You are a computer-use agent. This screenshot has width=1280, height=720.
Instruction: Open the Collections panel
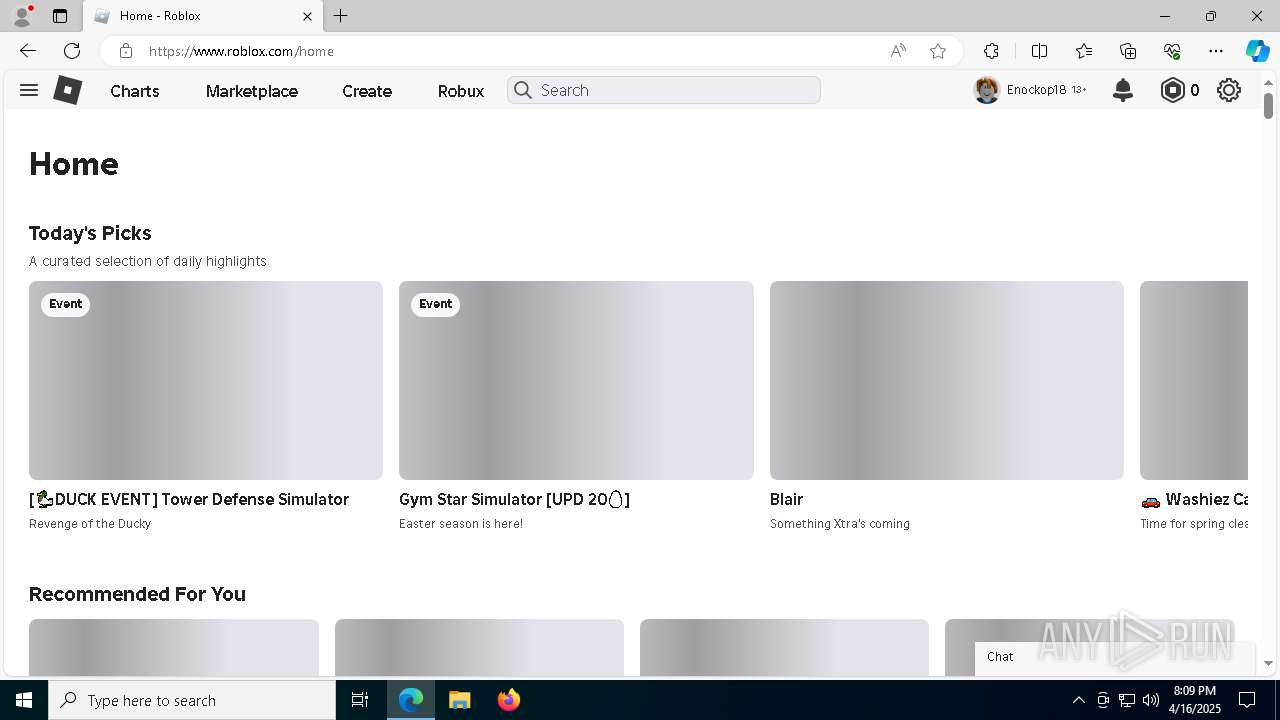click(1128, 51)
